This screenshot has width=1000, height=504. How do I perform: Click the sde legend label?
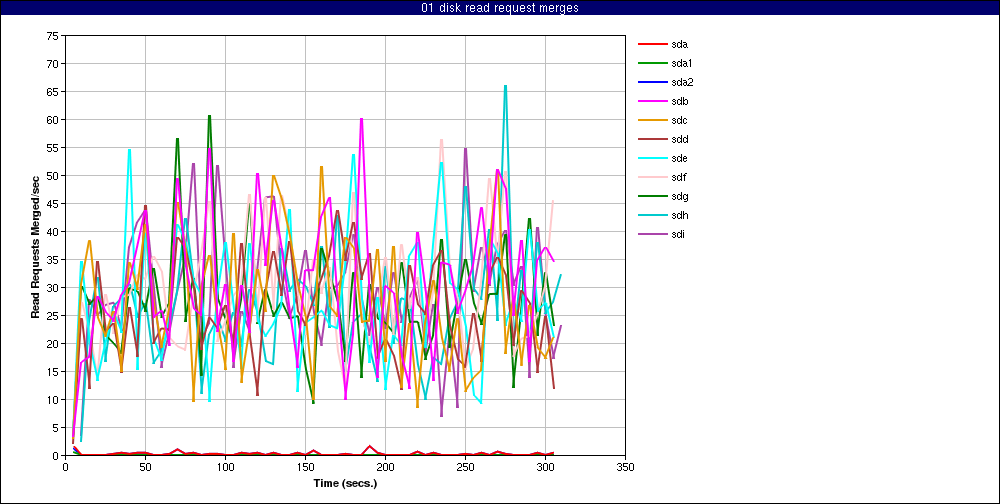pyautogui.click(x=680, y=158)
